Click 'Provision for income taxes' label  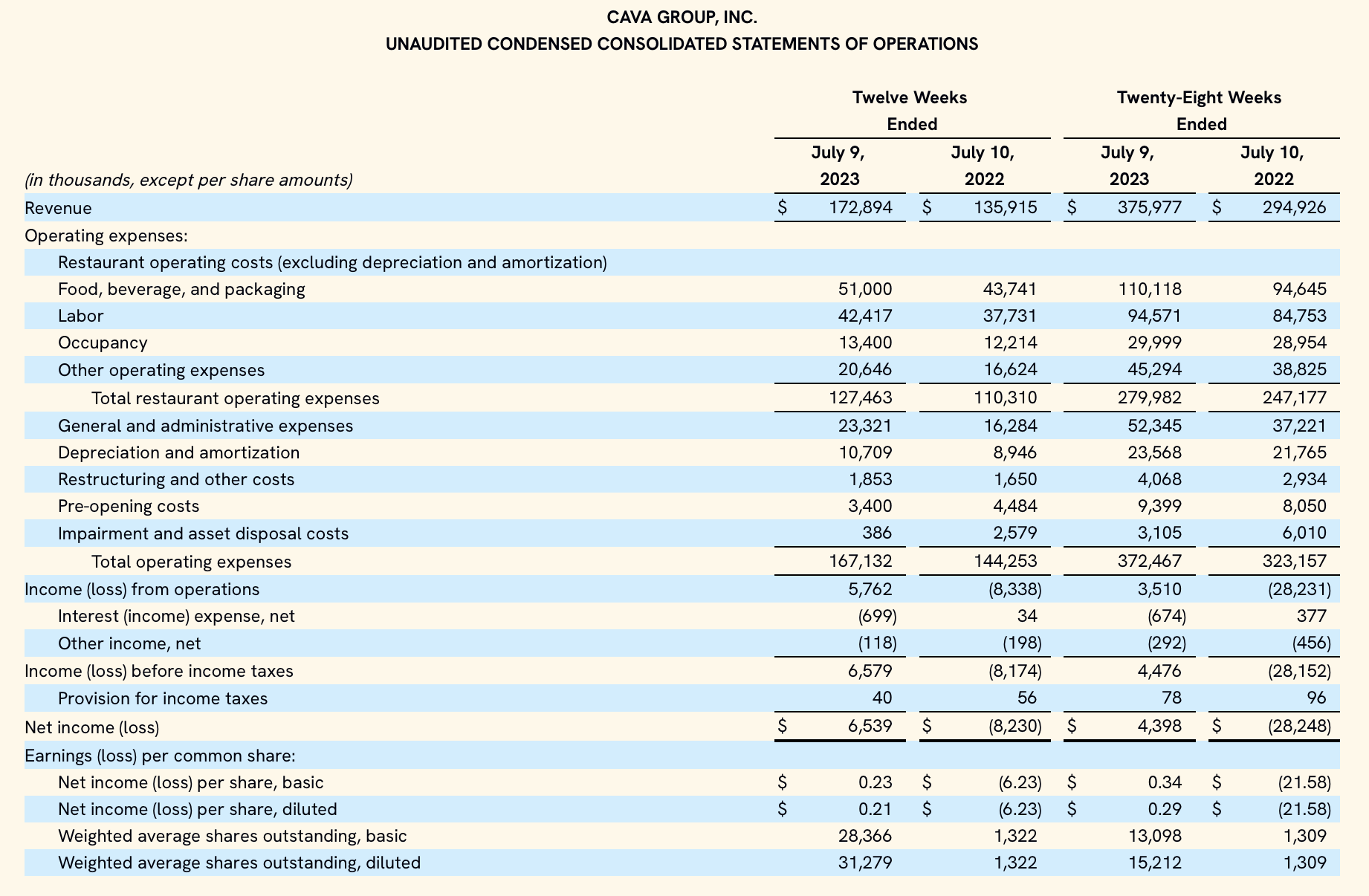tap(163, 698)
